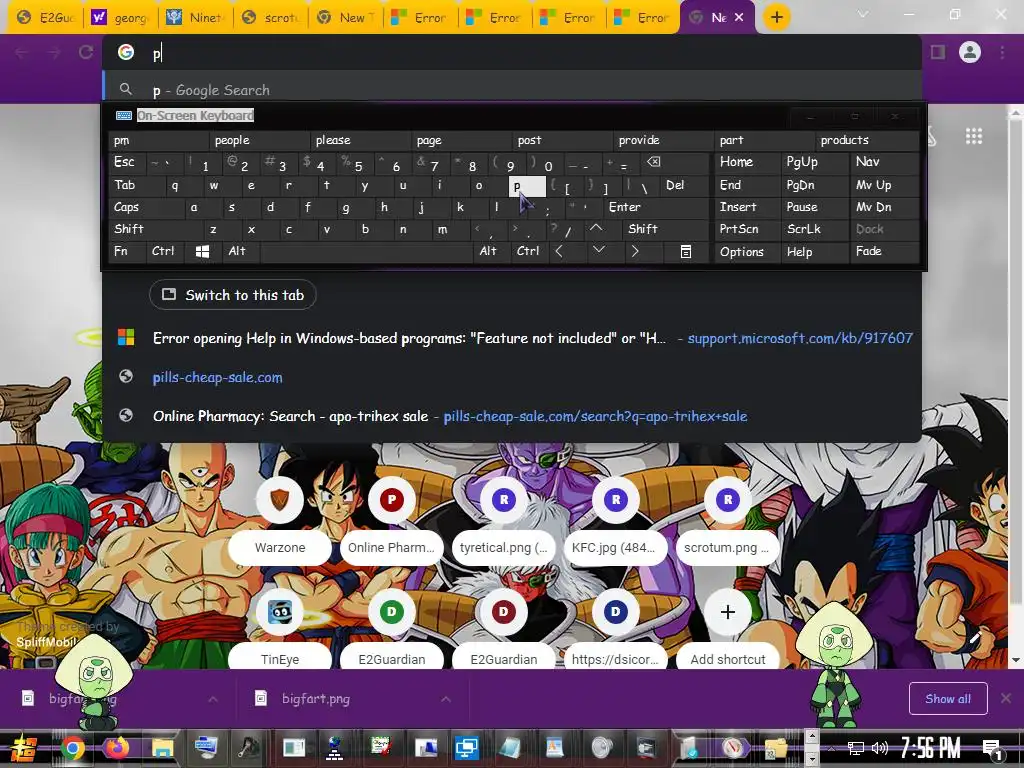This screenshot has height=768, width=1024.
Task: Open the tab search chevron in Chrome
Action: click(863, 14)
